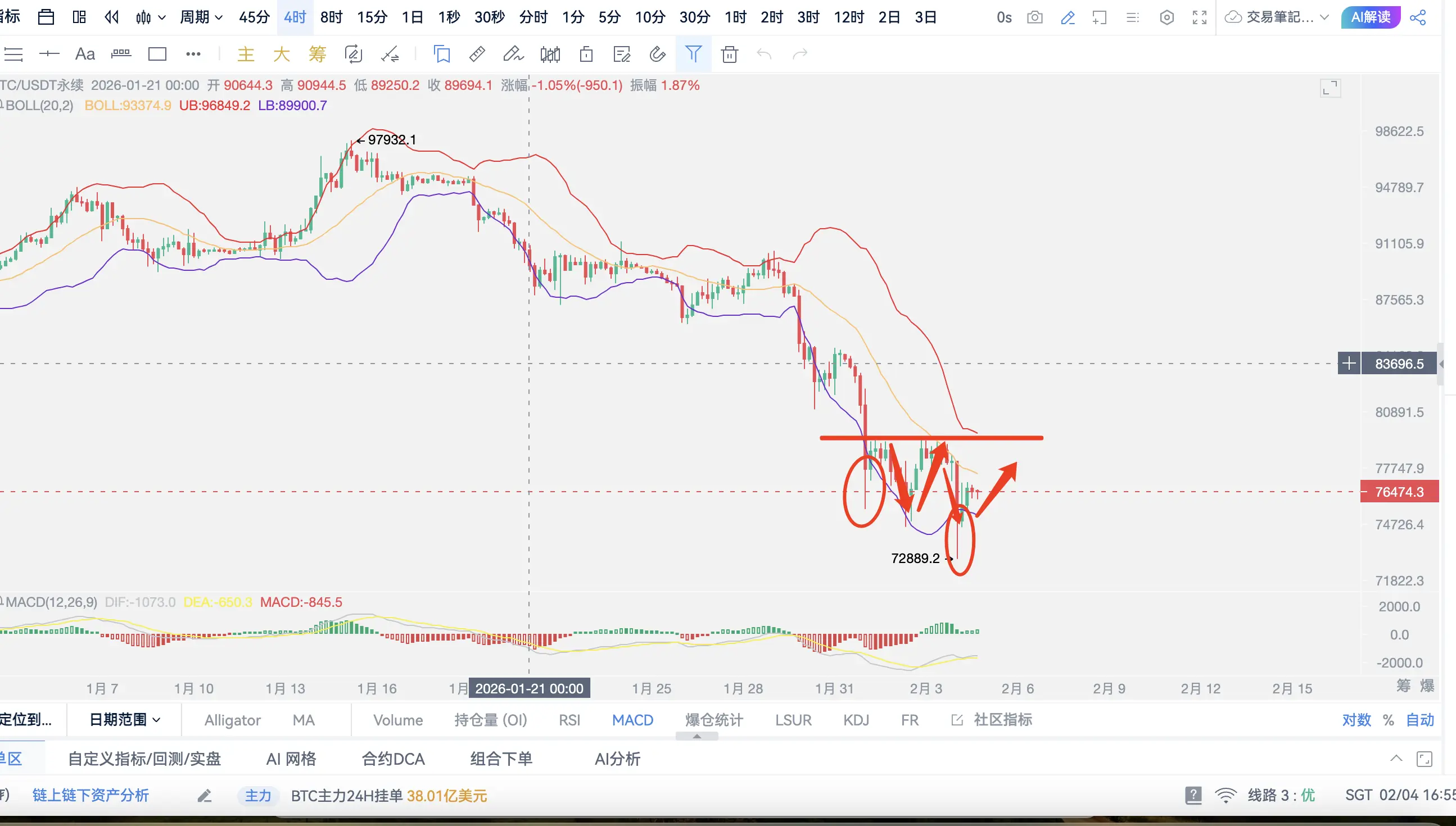
Task: Toggle the 对数 log scale option
Action: point(1356,720)
